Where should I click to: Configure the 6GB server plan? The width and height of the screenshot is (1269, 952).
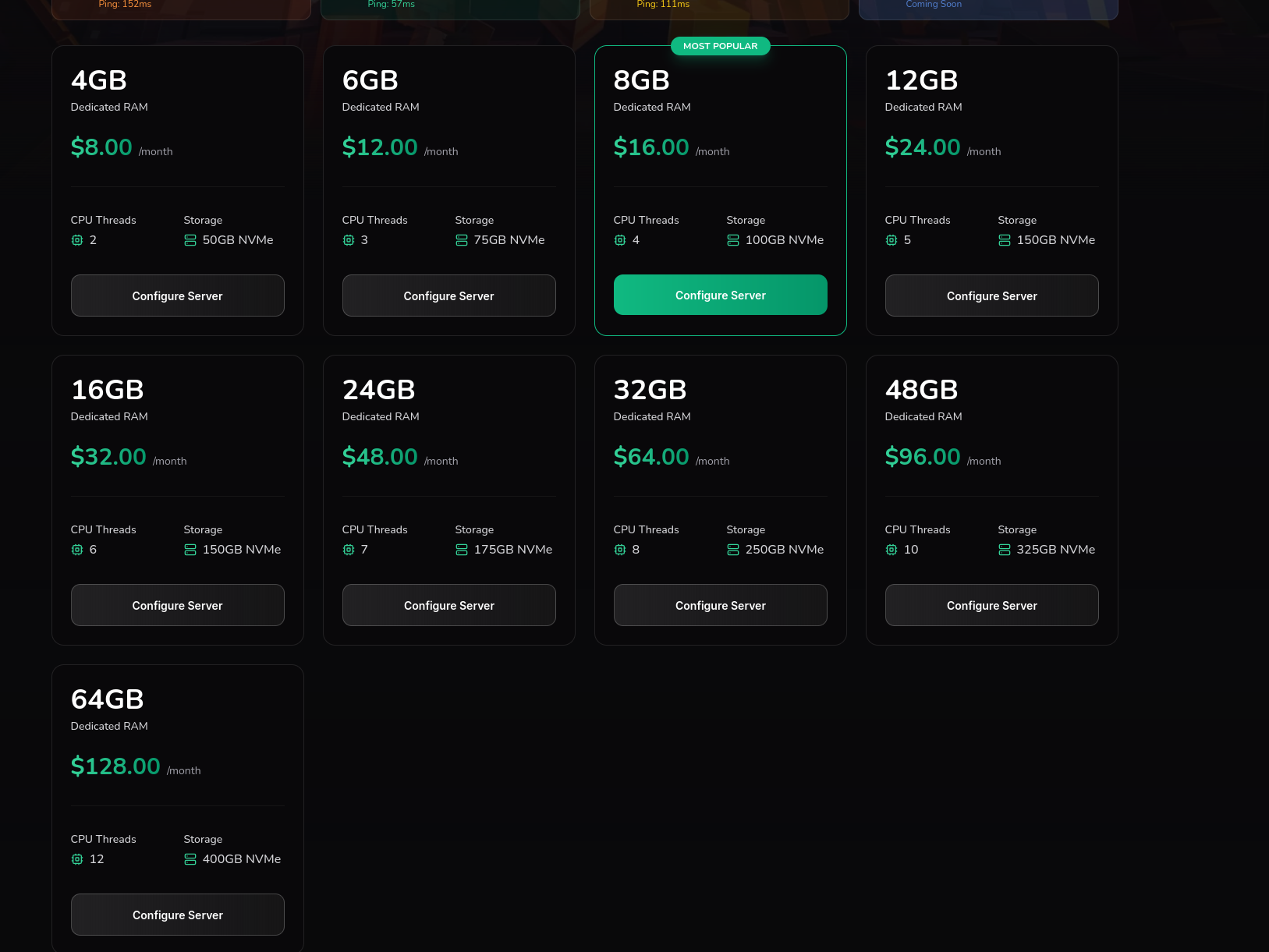(x=449, y=296)
